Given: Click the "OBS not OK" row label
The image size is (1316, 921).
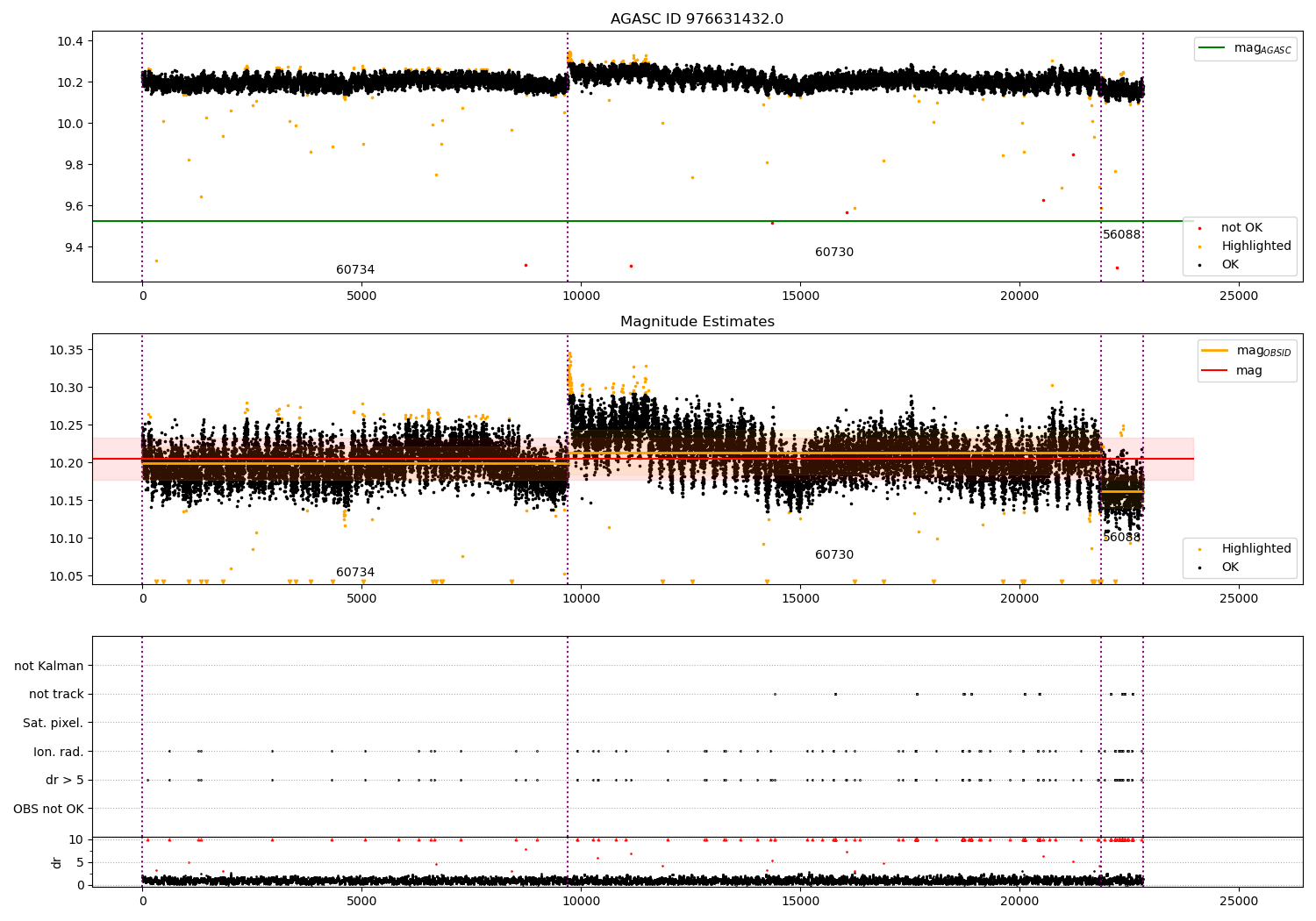Looking at the screenshot, I should pos(49,809).
